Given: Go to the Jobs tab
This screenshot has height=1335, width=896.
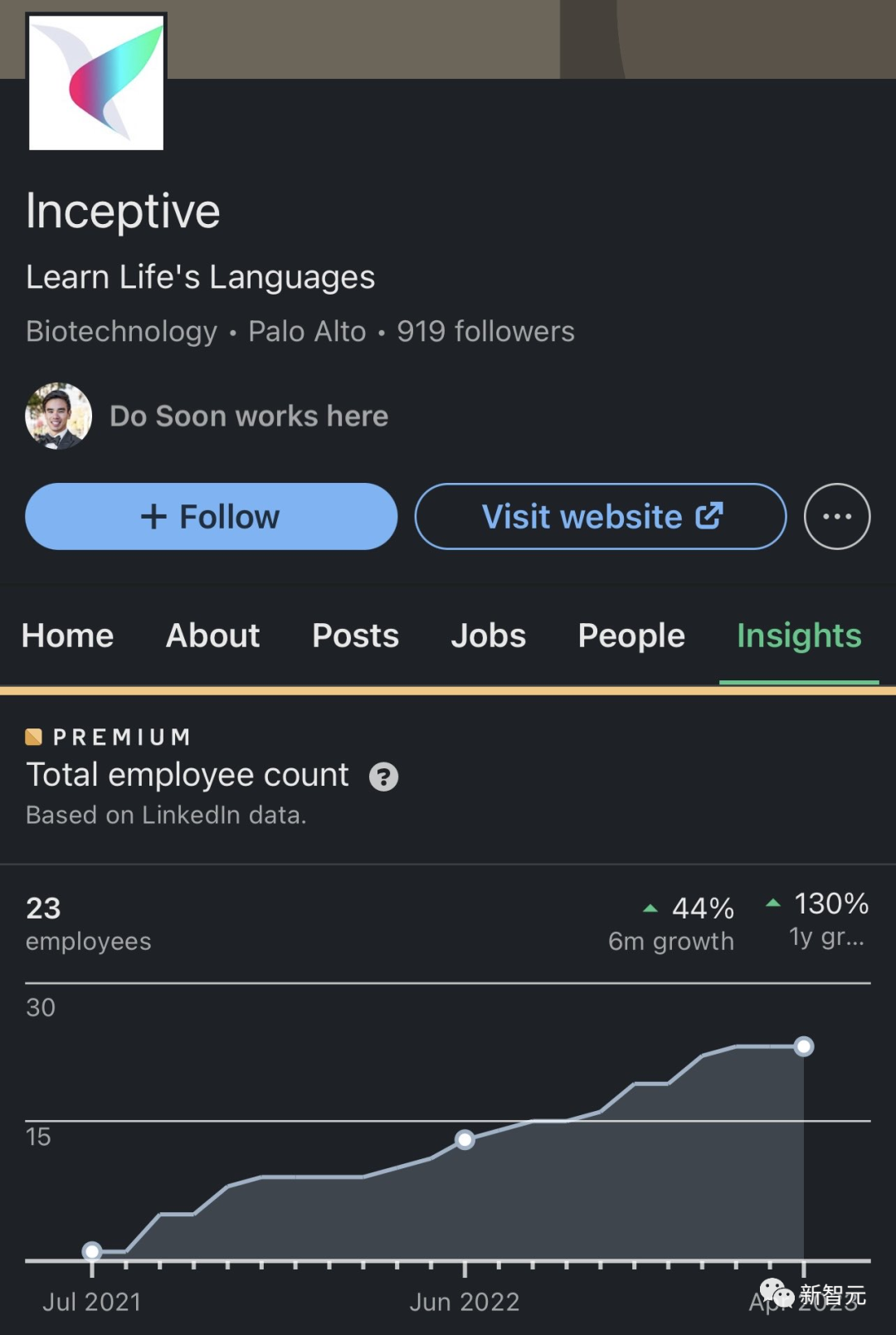Looking at the screenshot, I should 488,636.
